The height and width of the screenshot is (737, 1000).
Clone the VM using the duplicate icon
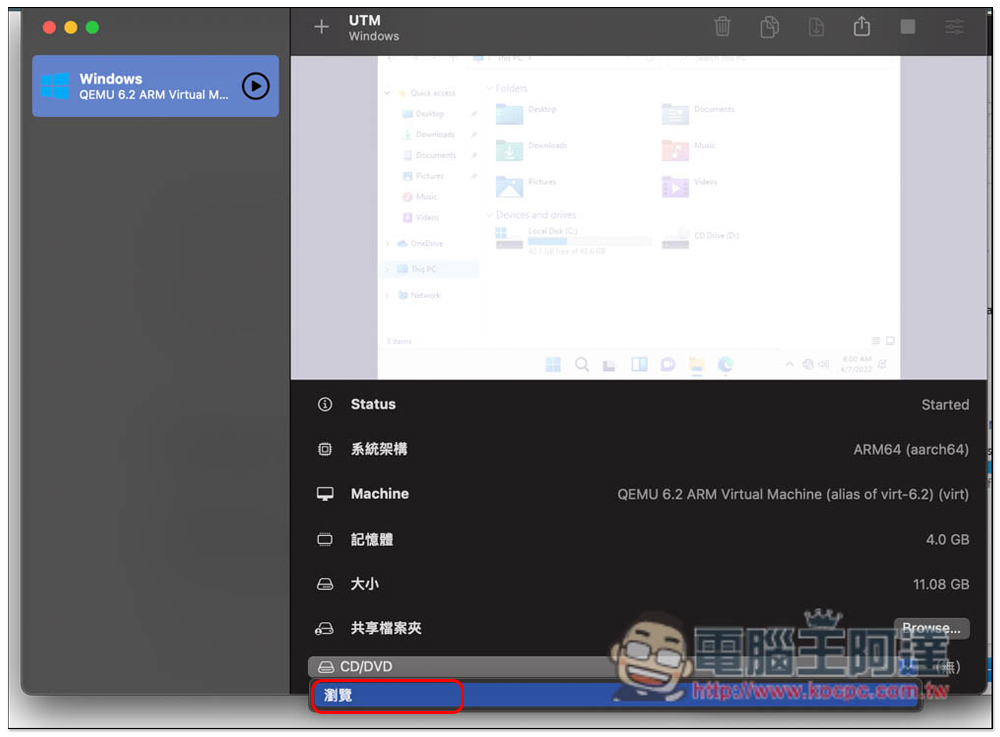click(769, 27)
